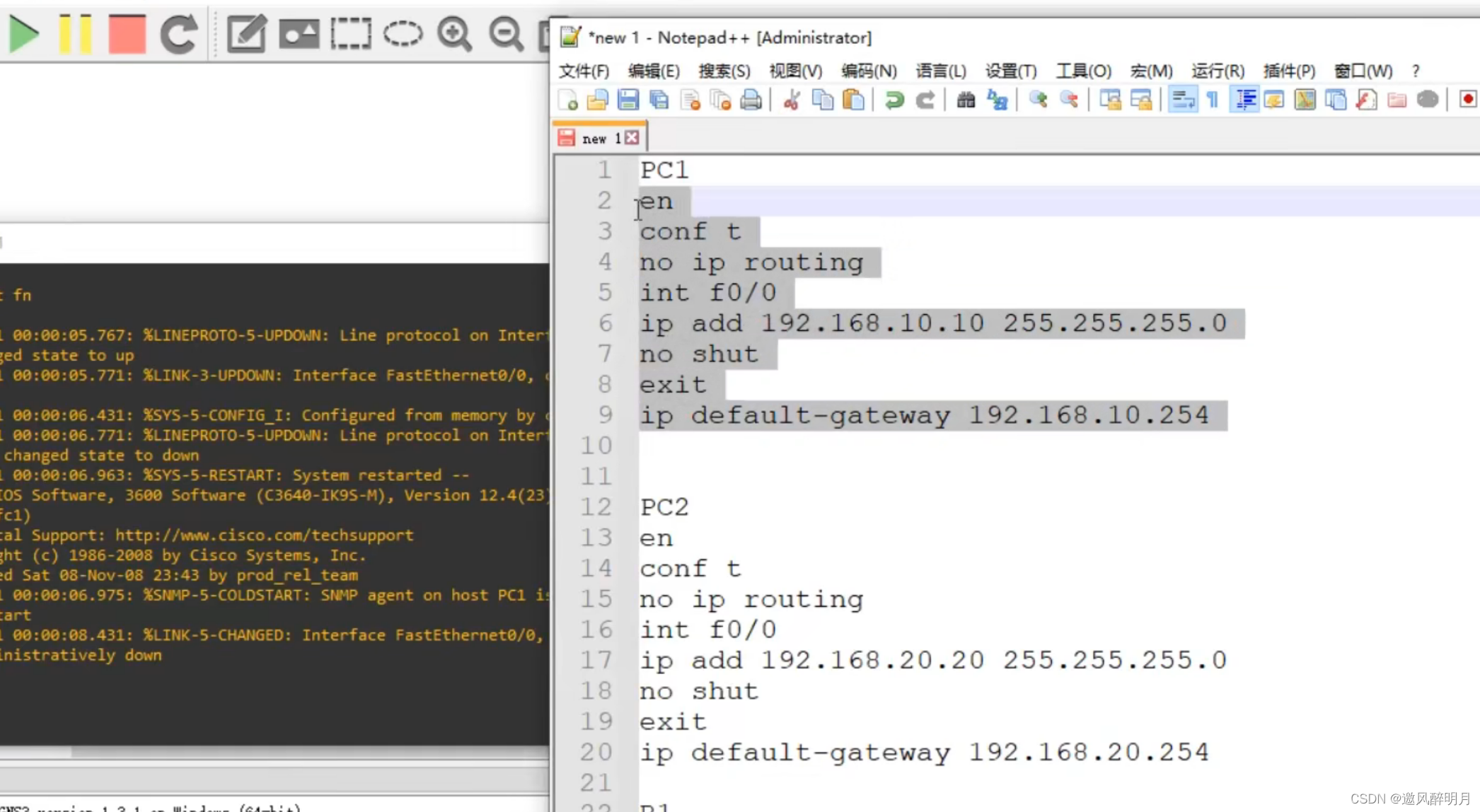Click the red Stop all nodes button
This screenshot has height=812, width=1480.
(127, 34)
